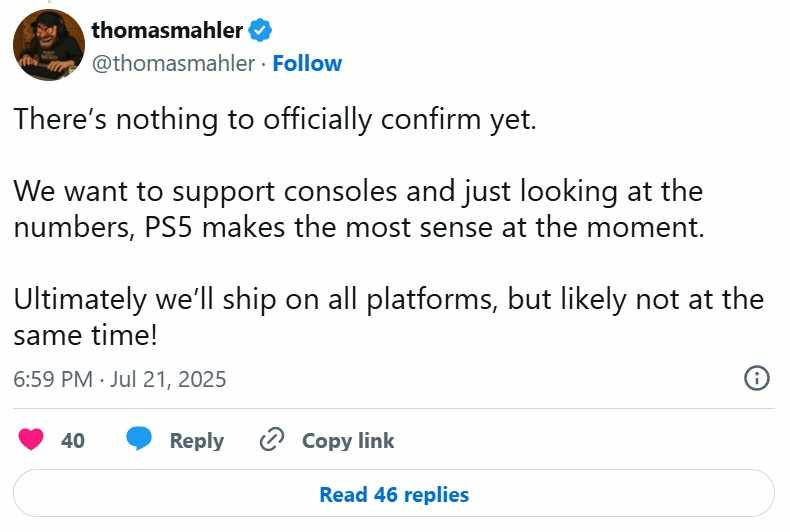
Task: Click the thomasmahler display name
Action: [x=167, y=31]
